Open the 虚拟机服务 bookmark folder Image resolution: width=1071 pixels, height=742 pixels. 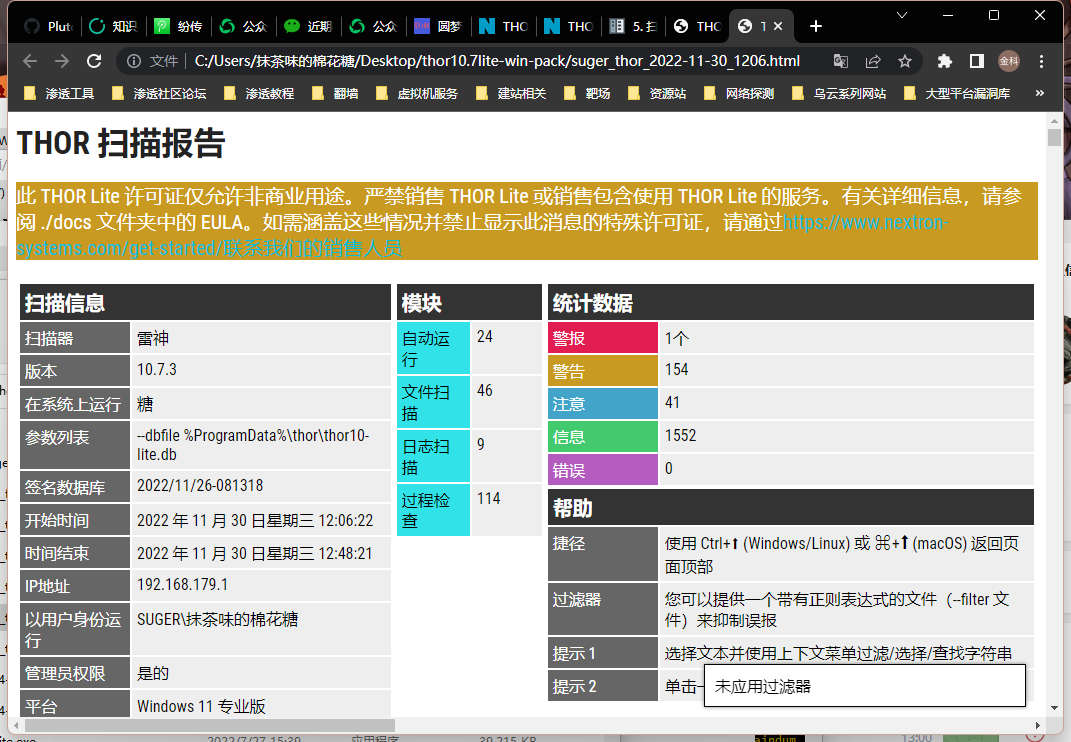point(416,93)
